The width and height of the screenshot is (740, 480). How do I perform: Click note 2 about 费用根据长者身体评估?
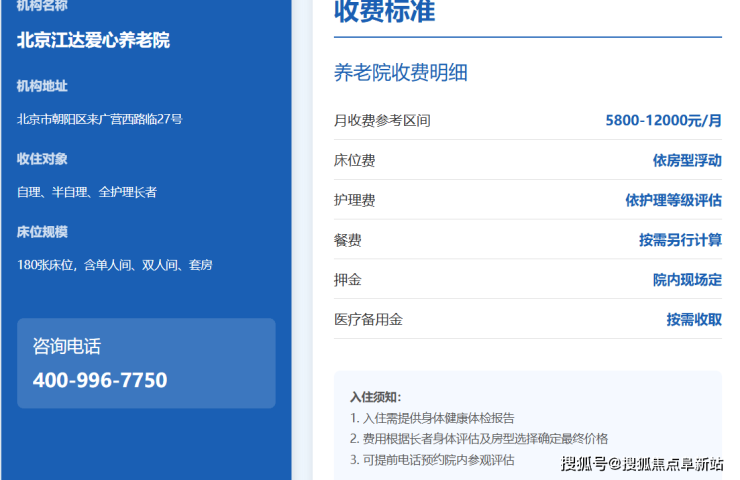pos(479,439)
